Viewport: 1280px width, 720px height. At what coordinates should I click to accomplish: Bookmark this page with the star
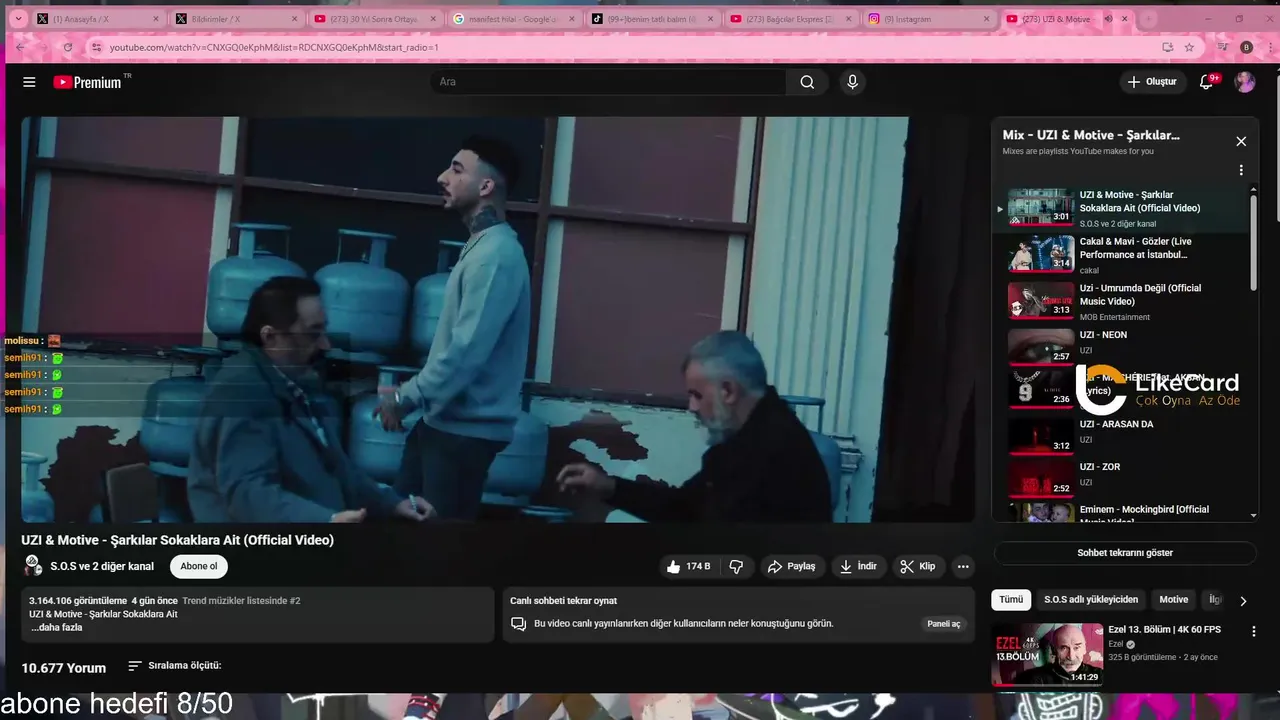(1189, 47)
